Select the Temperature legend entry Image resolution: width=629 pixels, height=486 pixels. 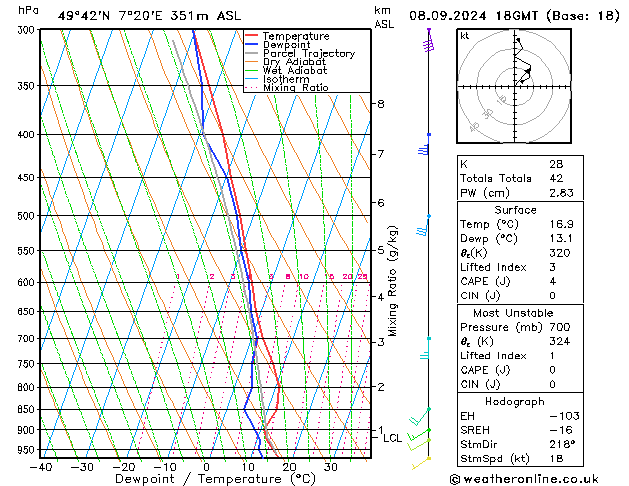(288, 36)
